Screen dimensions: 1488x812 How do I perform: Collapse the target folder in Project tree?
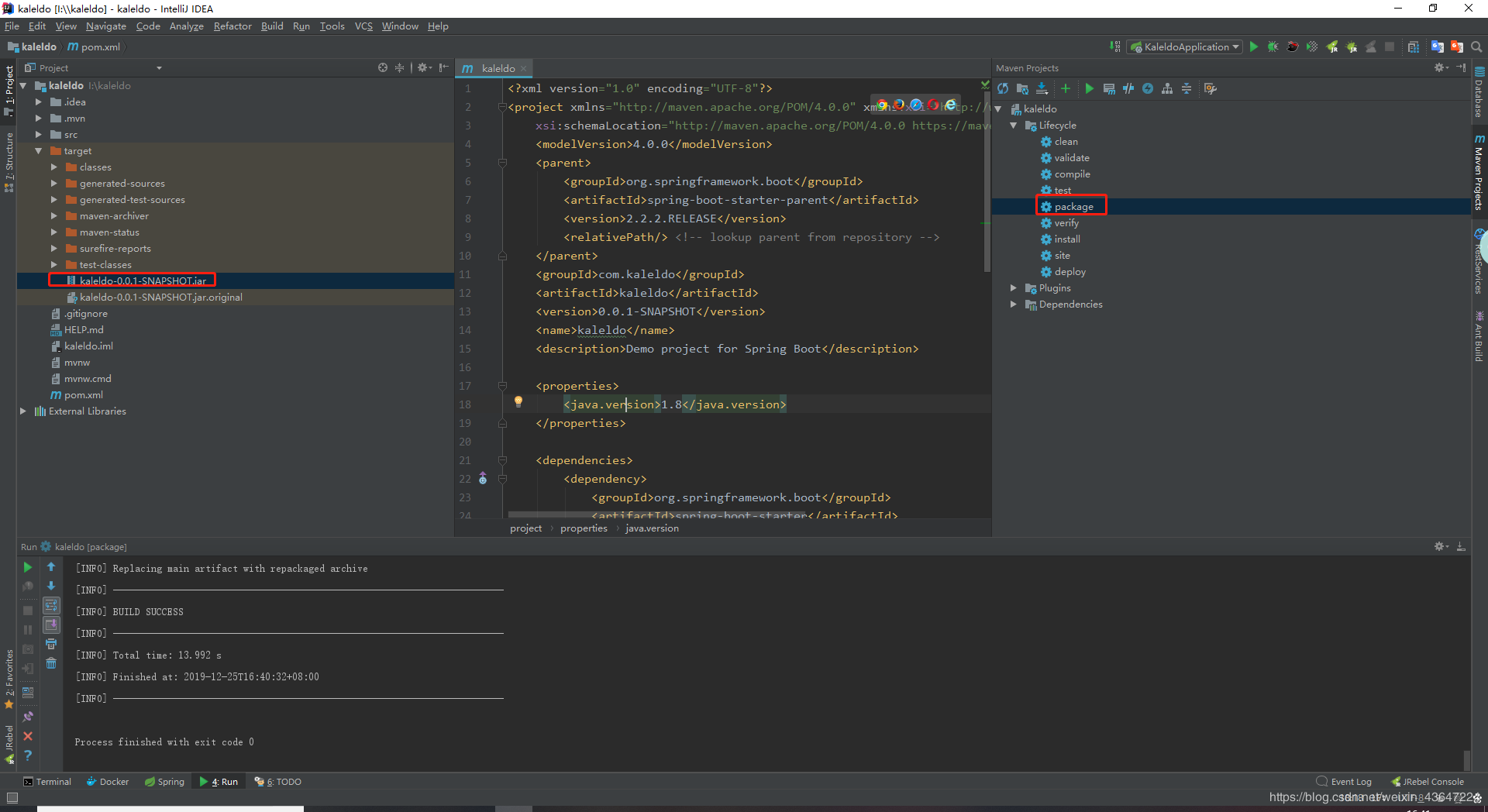tap(39, 151)
